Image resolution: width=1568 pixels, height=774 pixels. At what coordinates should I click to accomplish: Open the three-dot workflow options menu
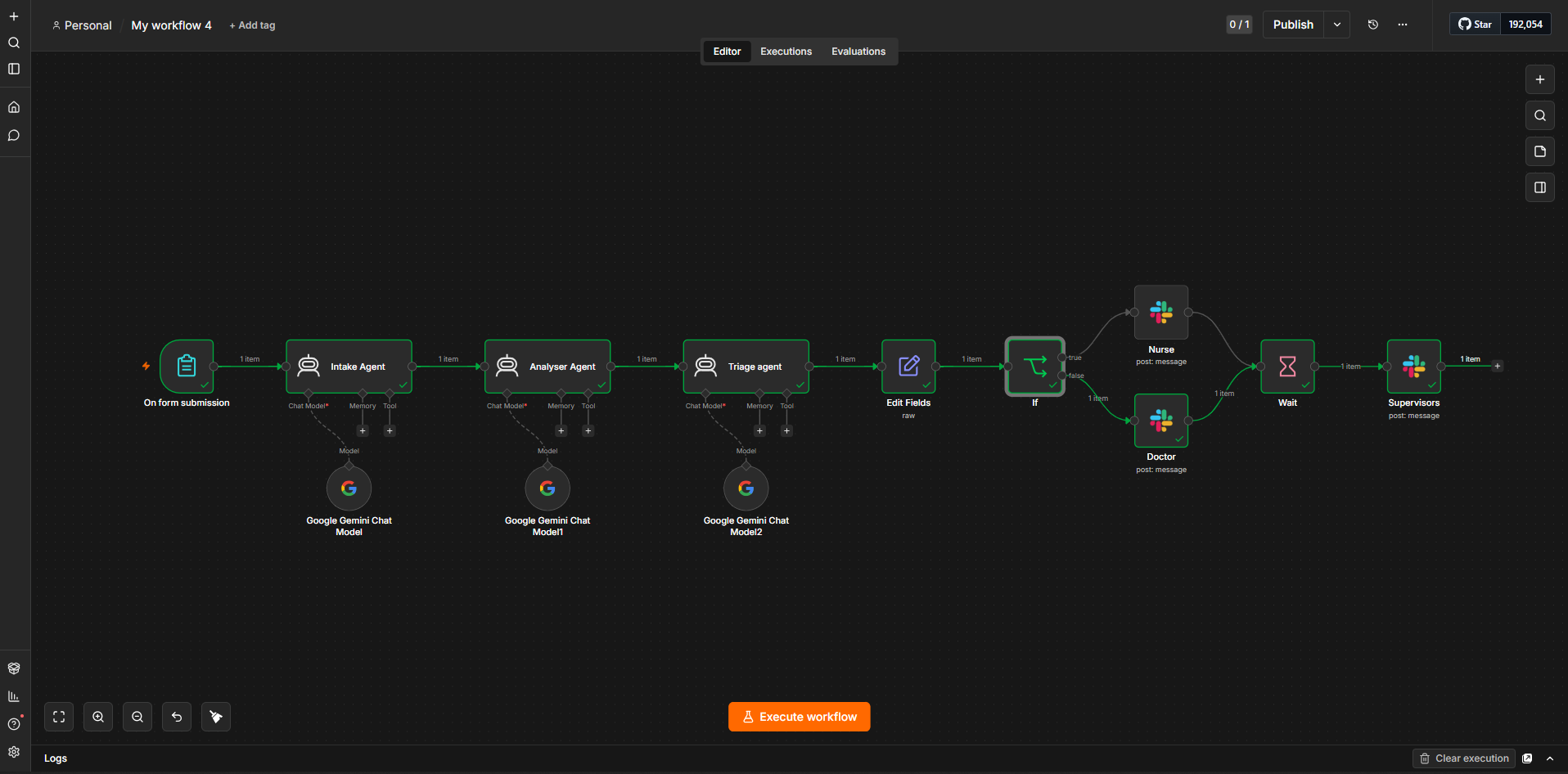click(x=1403, y=25)
